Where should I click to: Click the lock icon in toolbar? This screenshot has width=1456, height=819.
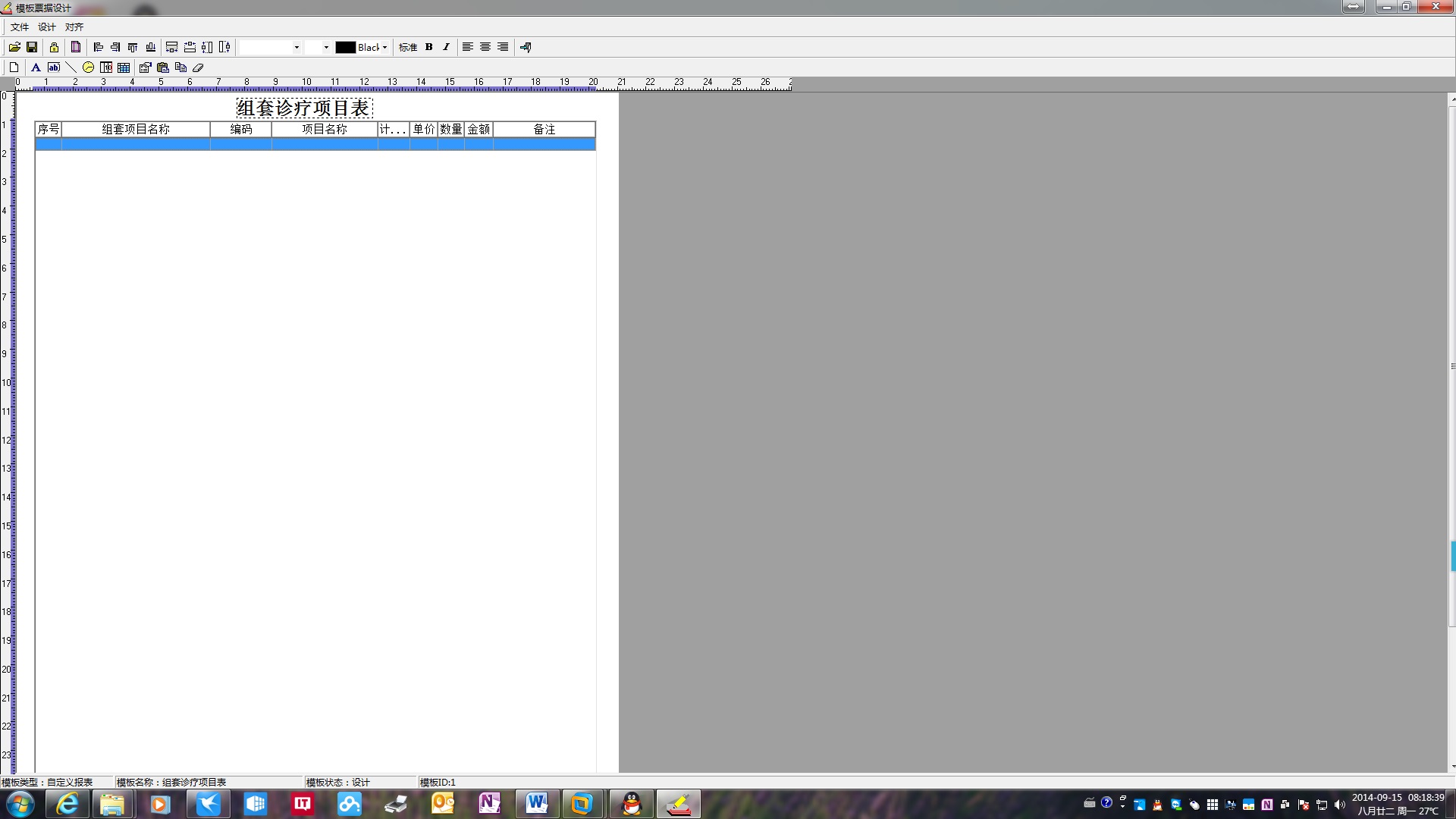tap(54, 47)
